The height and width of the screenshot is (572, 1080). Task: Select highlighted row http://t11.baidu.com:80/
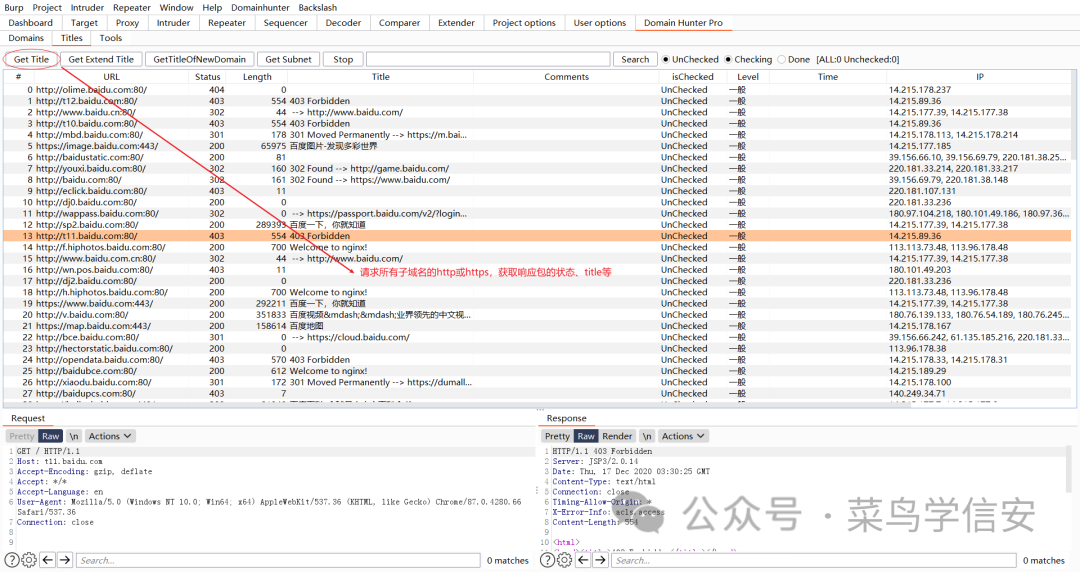pos(537,236)
